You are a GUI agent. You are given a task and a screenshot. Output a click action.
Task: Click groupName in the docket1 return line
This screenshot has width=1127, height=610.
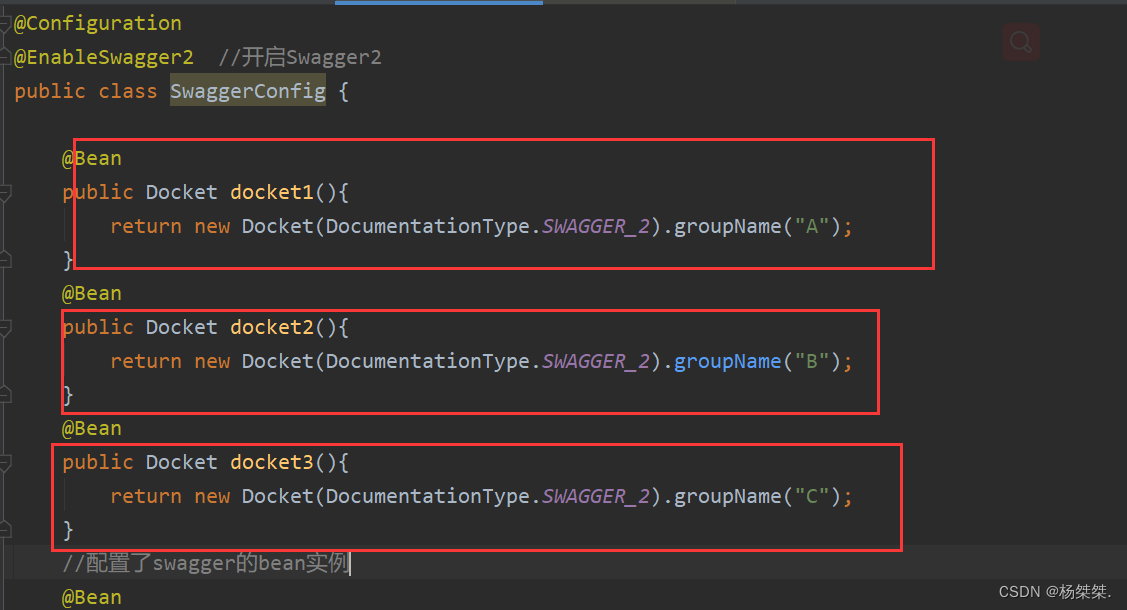coord(727,226)
